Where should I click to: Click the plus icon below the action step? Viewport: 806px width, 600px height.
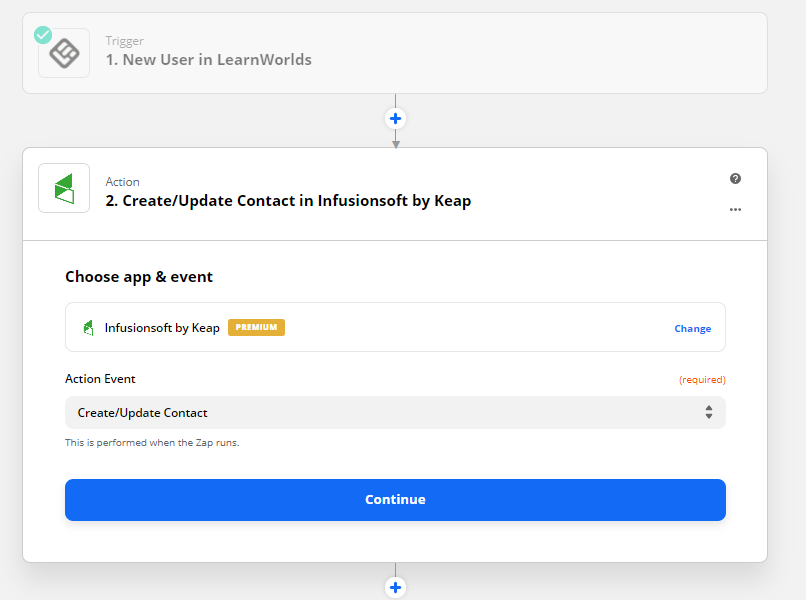[395, 587]
